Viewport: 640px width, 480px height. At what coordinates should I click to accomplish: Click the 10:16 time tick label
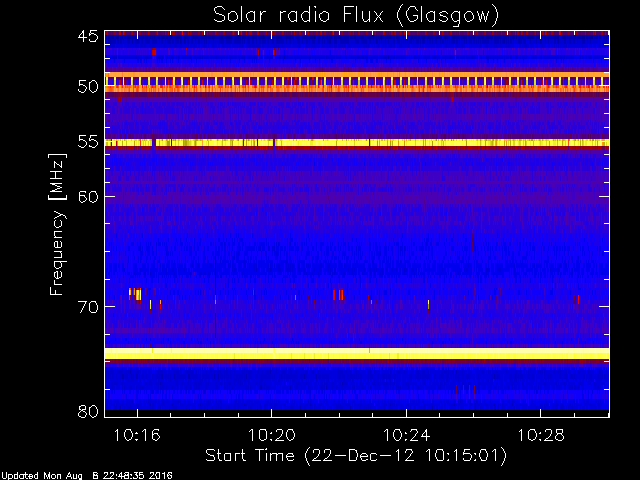click(137, 435)
